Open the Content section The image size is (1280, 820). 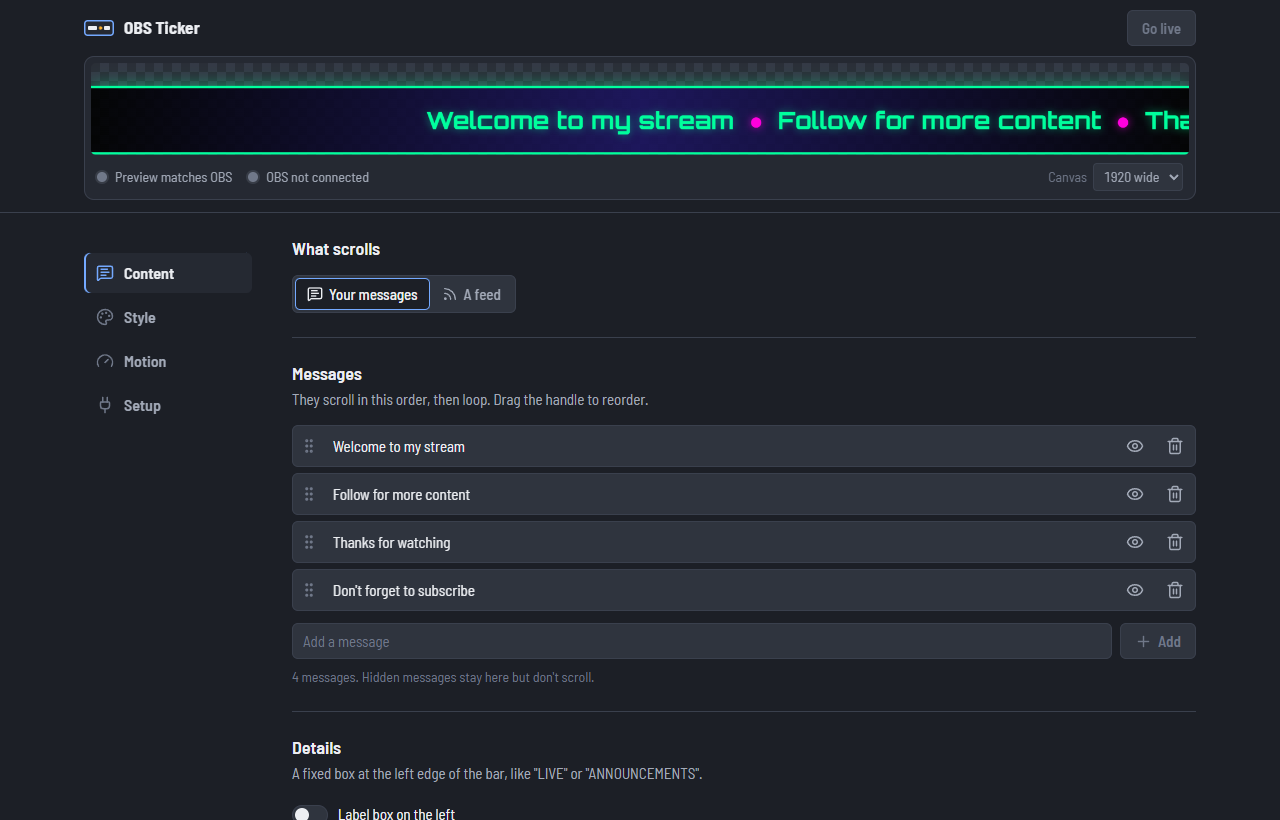(168, 273)
